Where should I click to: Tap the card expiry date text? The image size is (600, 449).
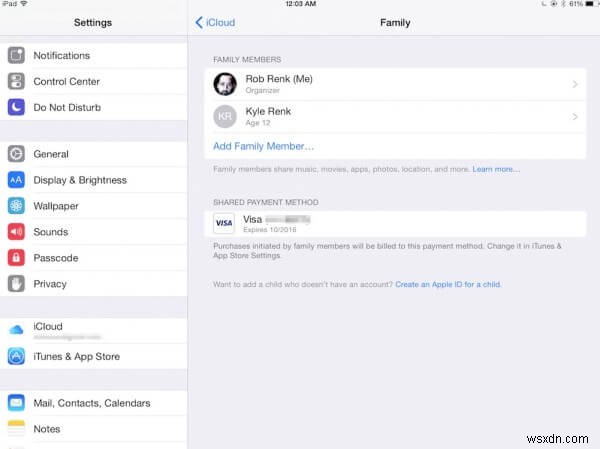270,230
